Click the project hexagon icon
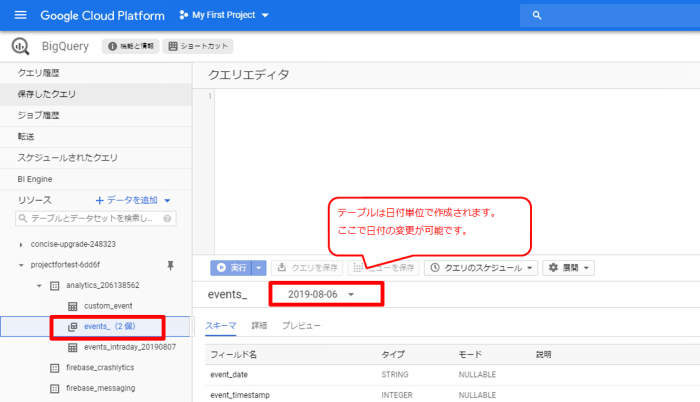The width and height of the screenshot is (700, 402). (x=183, y=15)
